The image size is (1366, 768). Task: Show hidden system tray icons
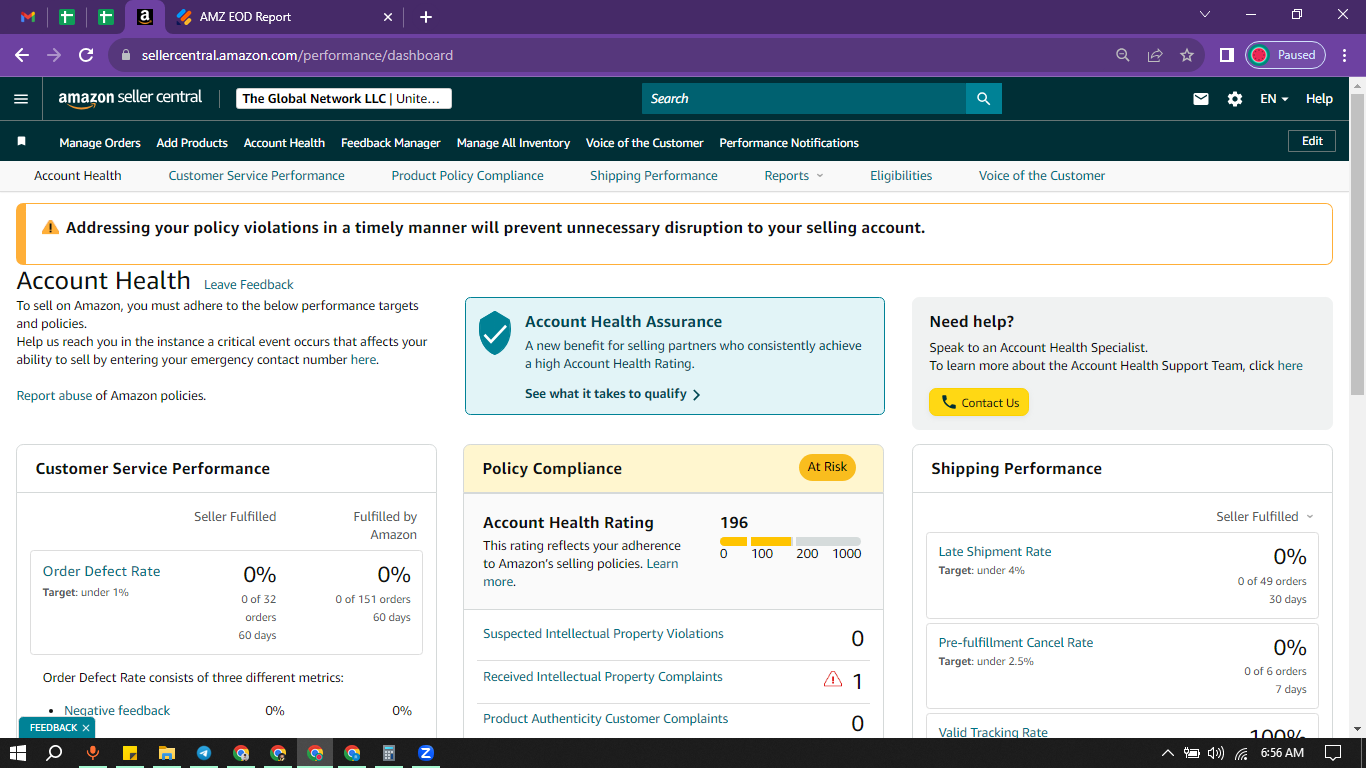click(x=1168, y=753)
